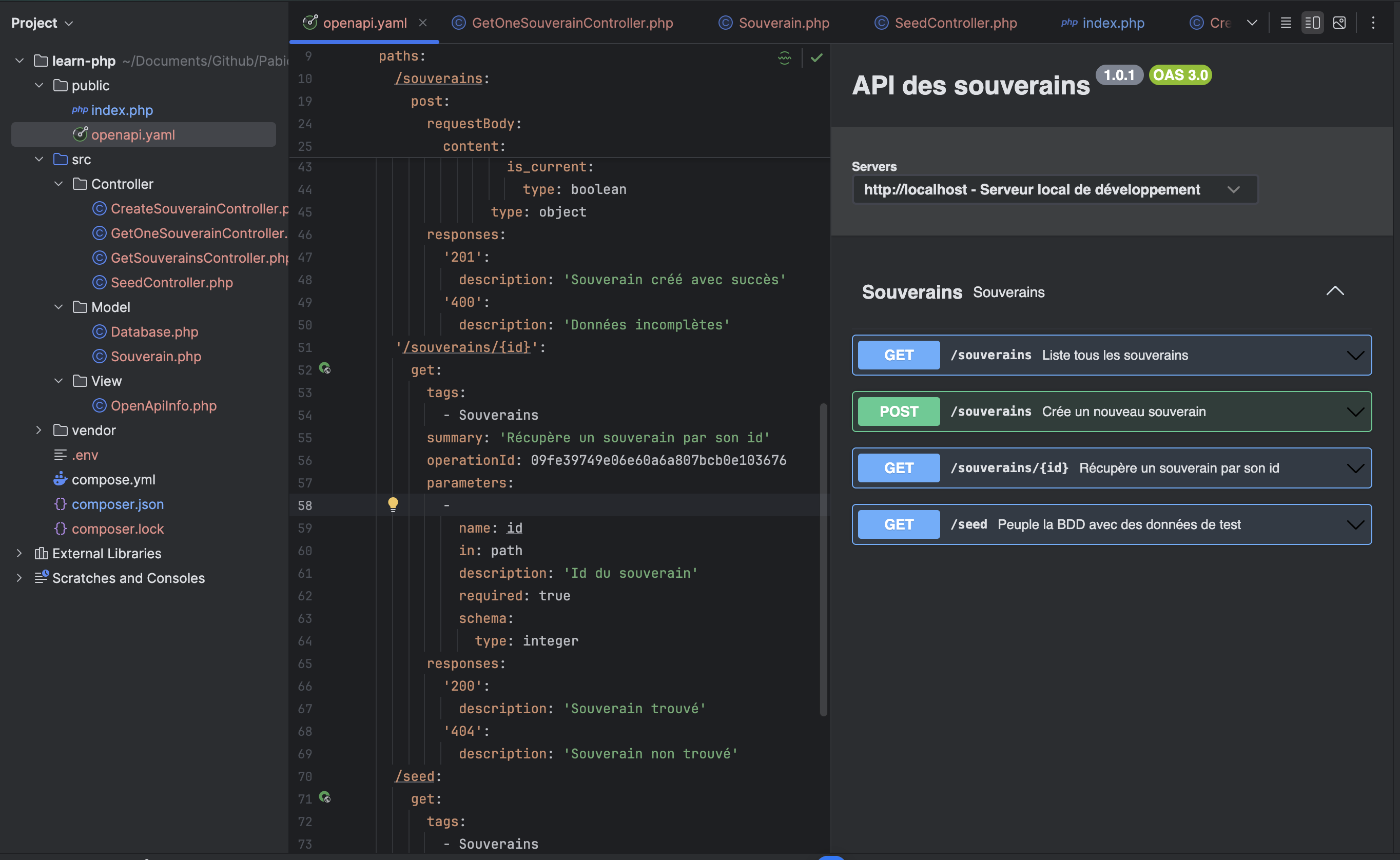Click the lightbulb quick-fix icon on line 58

(x=393, y=504)
